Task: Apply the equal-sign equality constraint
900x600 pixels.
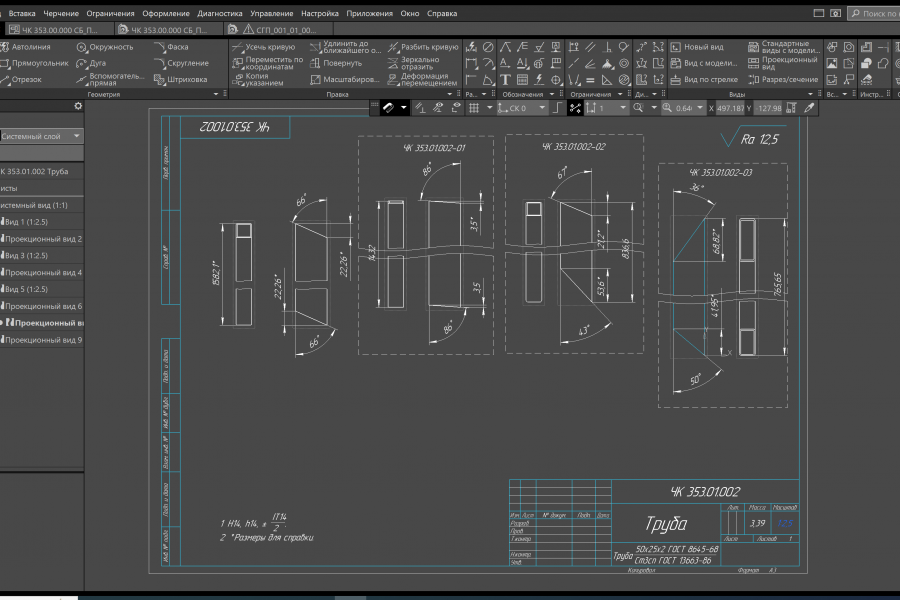Action: click(590, 80)
